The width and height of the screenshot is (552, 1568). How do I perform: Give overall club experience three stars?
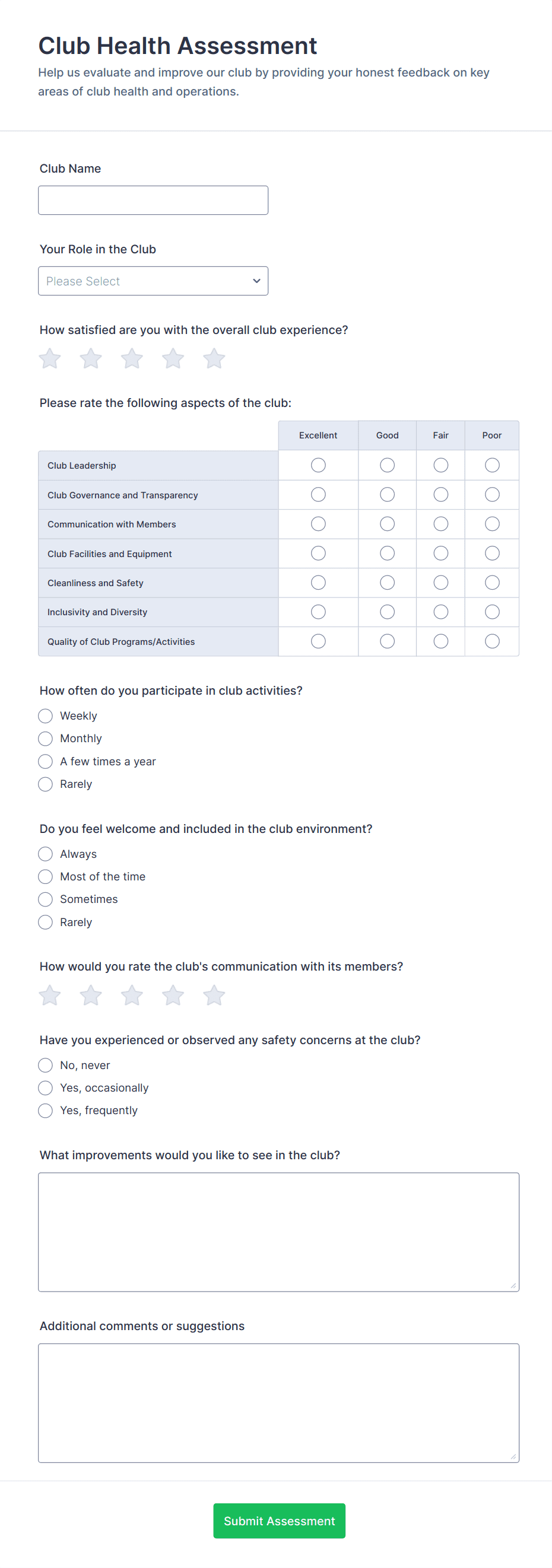pyautogui.click(x=132, y=358)
